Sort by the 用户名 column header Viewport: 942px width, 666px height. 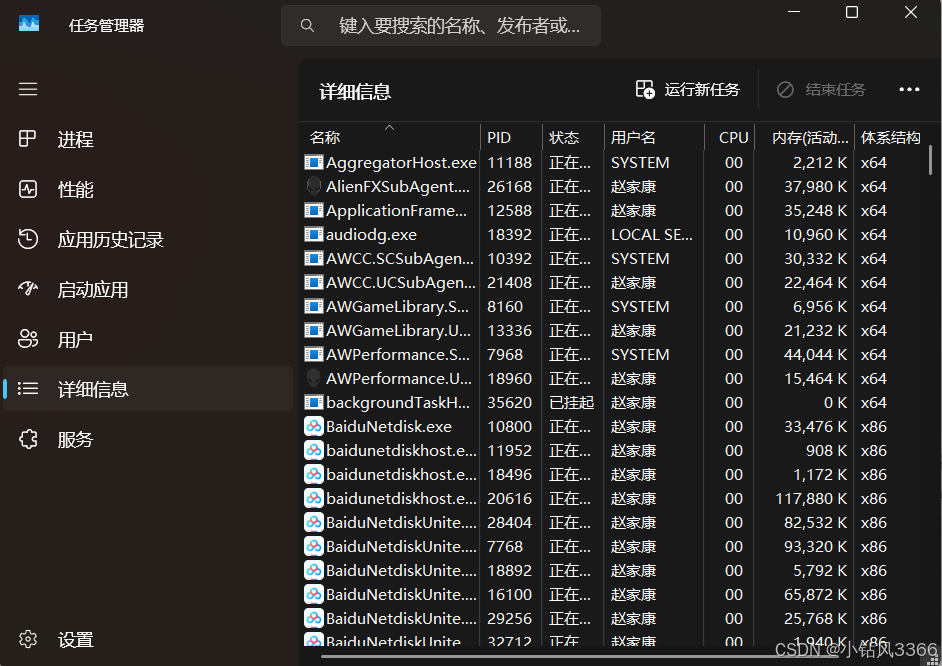coord(654,138)
